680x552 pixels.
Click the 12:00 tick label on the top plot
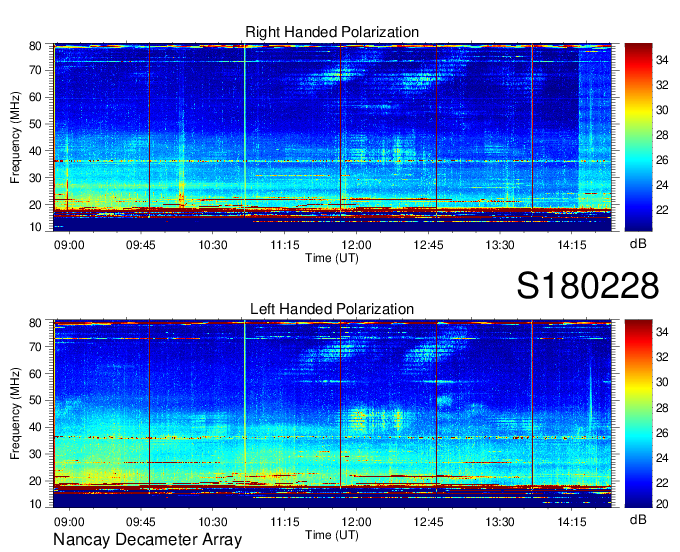coord(356,245)
